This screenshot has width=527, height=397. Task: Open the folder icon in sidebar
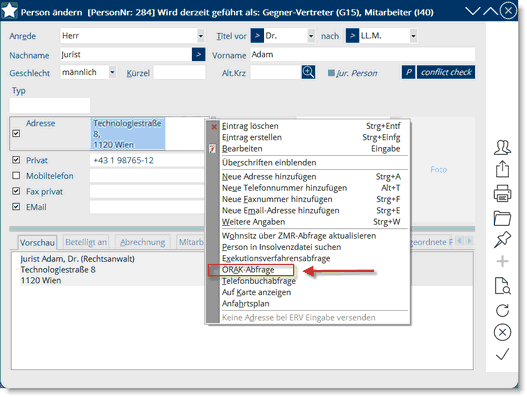[x=502, y=218]
